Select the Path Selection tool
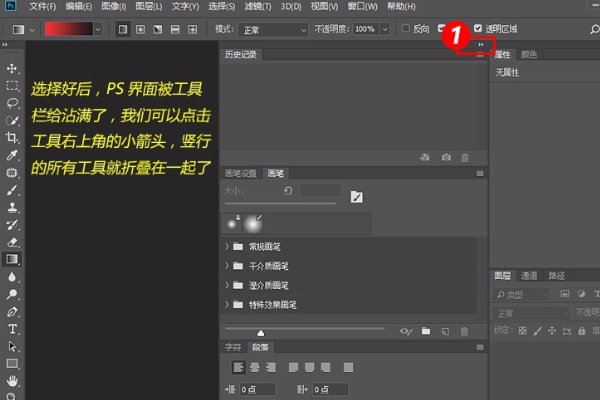The height and width of the screenshot is (400, 600). 12,346
